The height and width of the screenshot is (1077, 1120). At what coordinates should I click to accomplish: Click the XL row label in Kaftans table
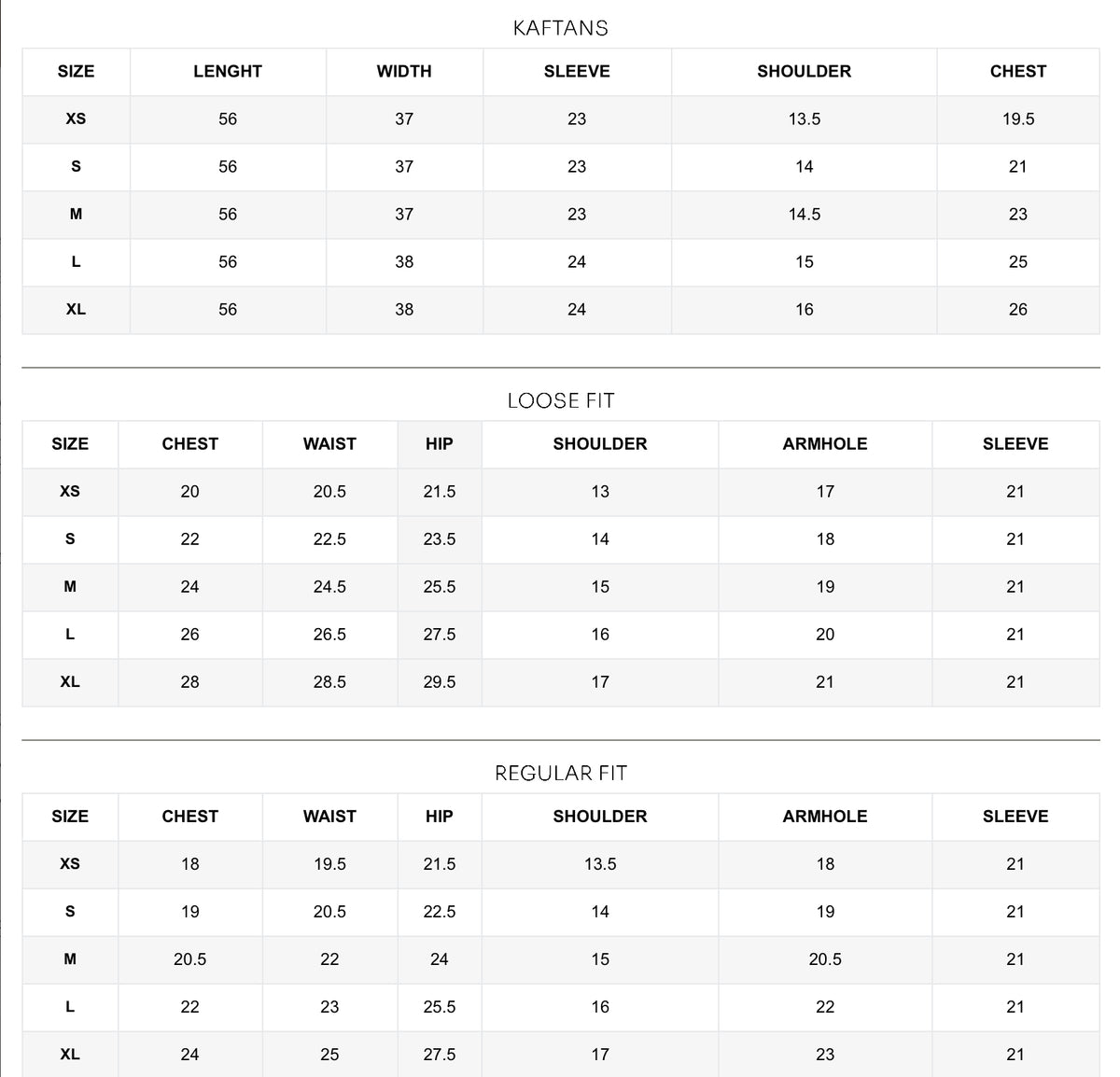(76, 310)
